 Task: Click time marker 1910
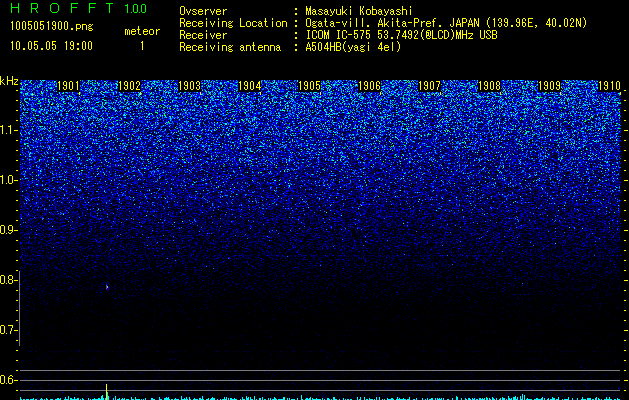click(x=609, y=86)
